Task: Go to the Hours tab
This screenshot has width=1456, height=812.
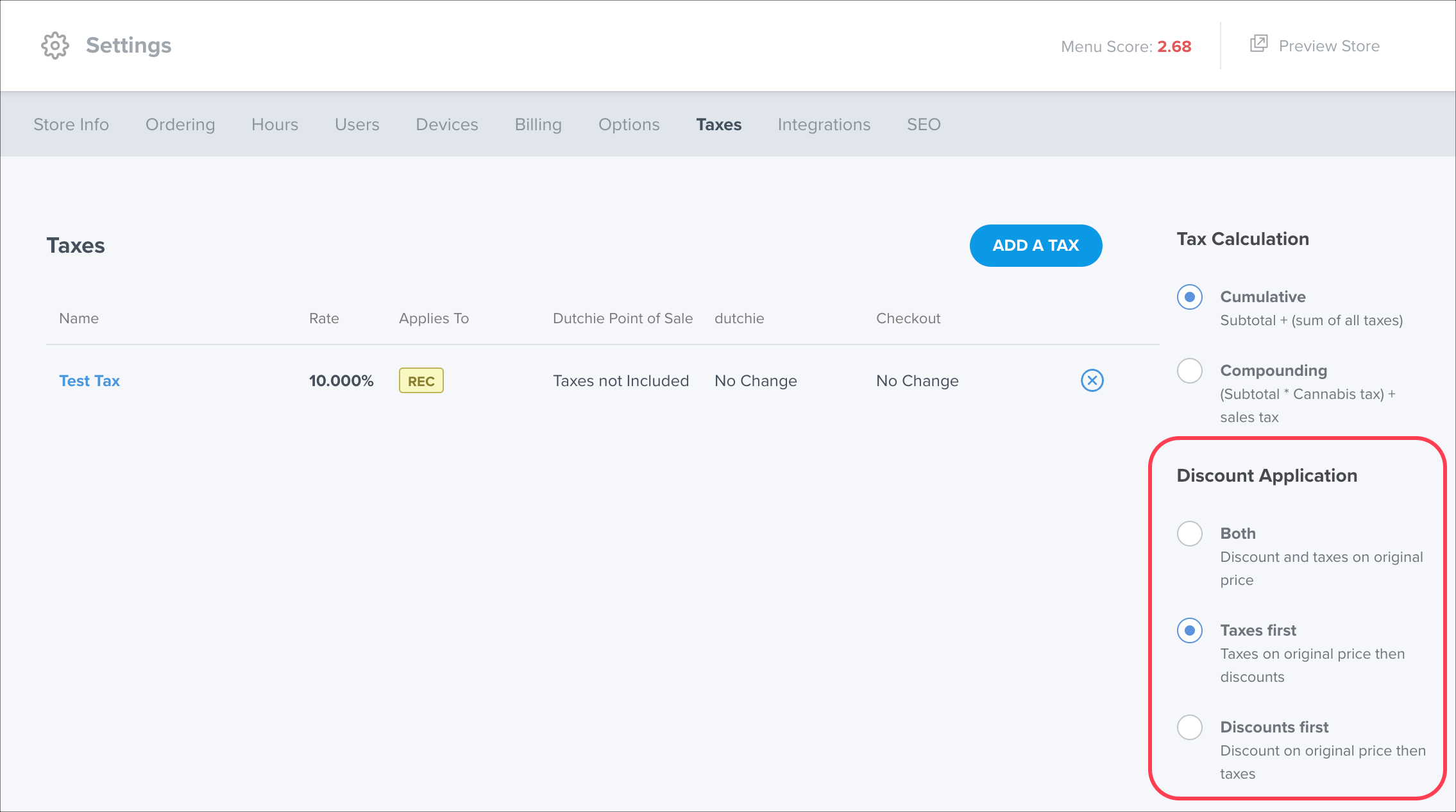Action: coord(275,124)
